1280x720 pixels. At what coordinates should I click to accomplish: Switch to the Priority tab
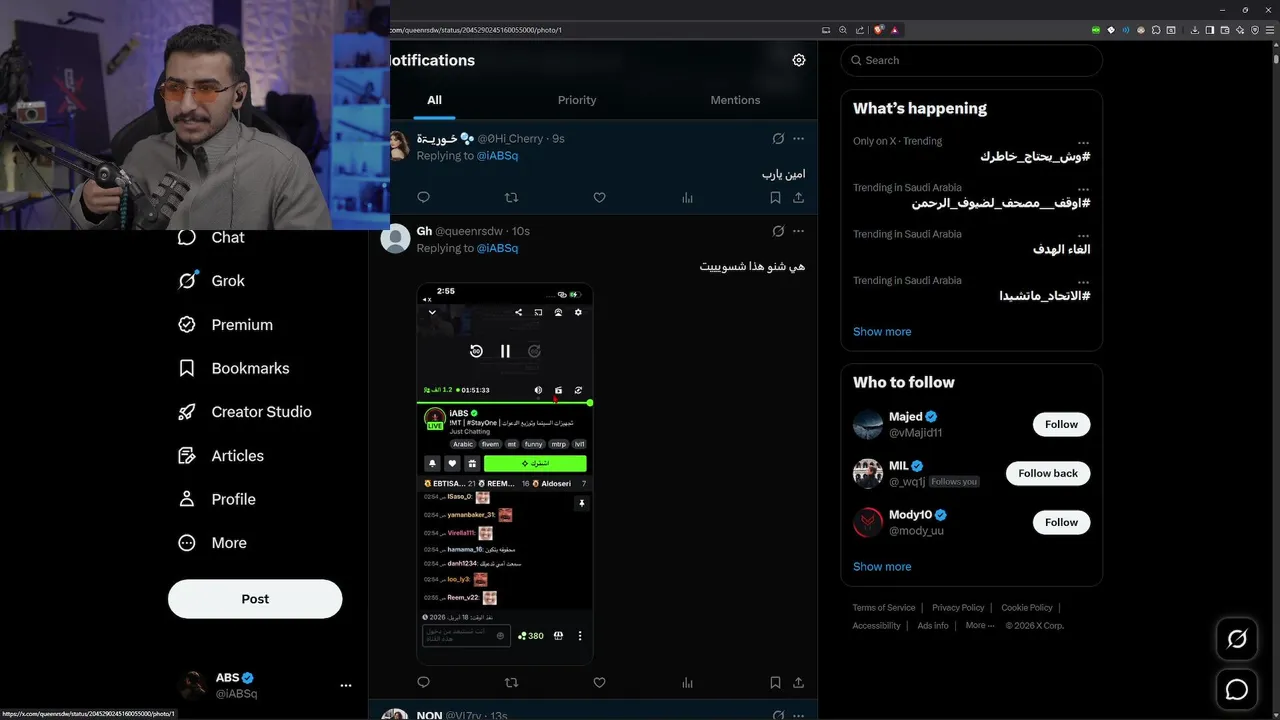577,100
